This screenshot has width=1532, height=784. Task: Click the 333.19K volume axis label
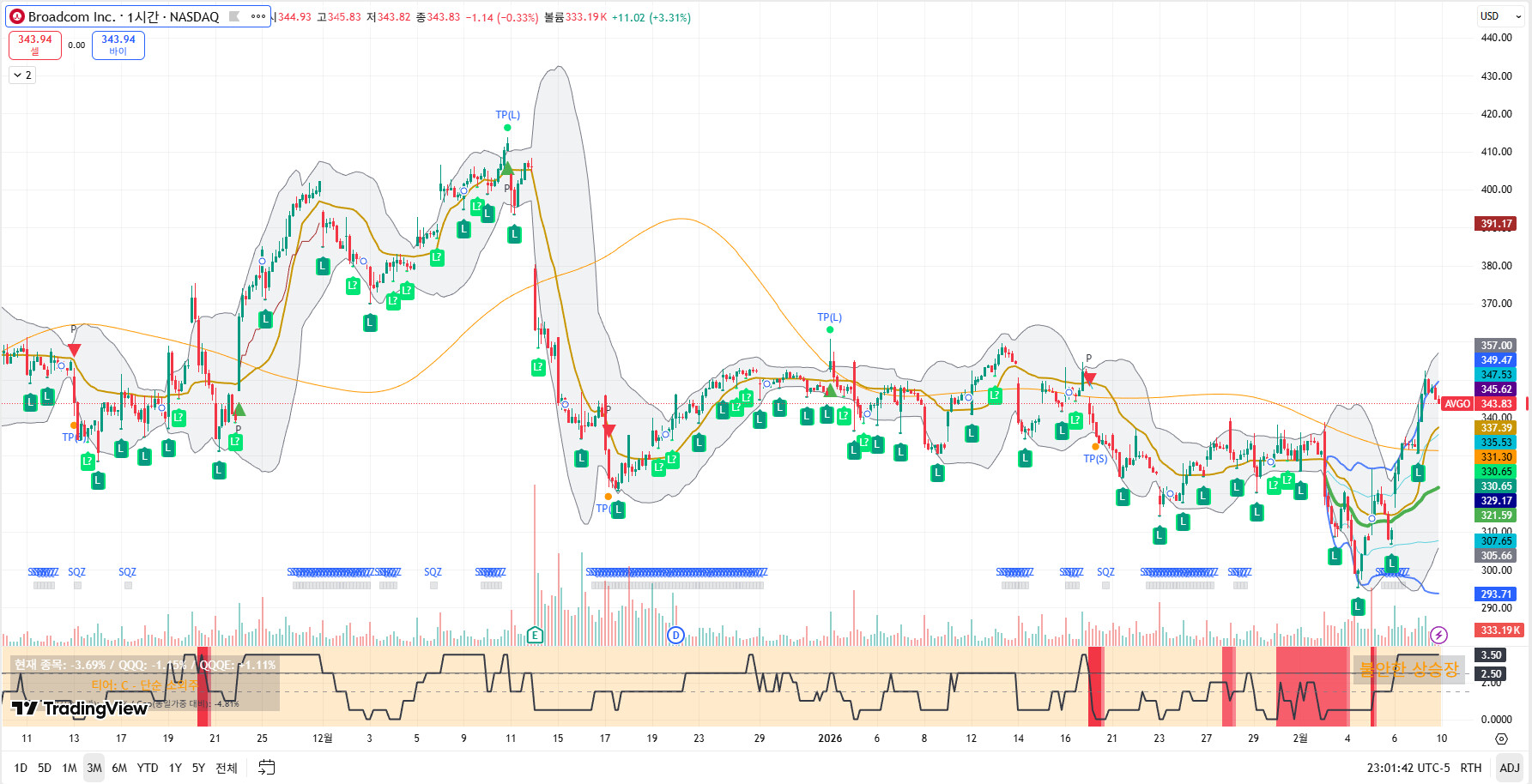1499,630
